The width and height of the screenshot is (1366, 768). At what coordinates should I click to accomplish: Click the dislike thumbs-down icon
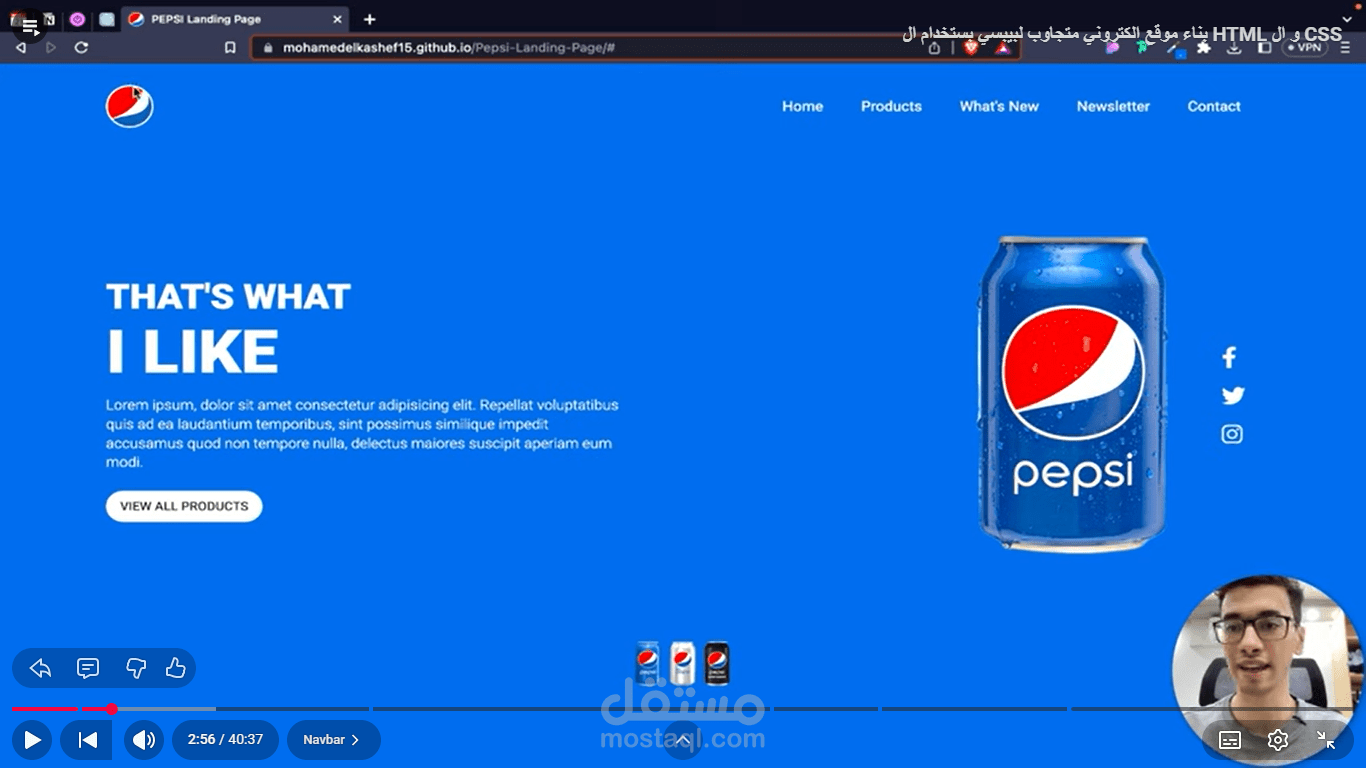click(137, 668)
